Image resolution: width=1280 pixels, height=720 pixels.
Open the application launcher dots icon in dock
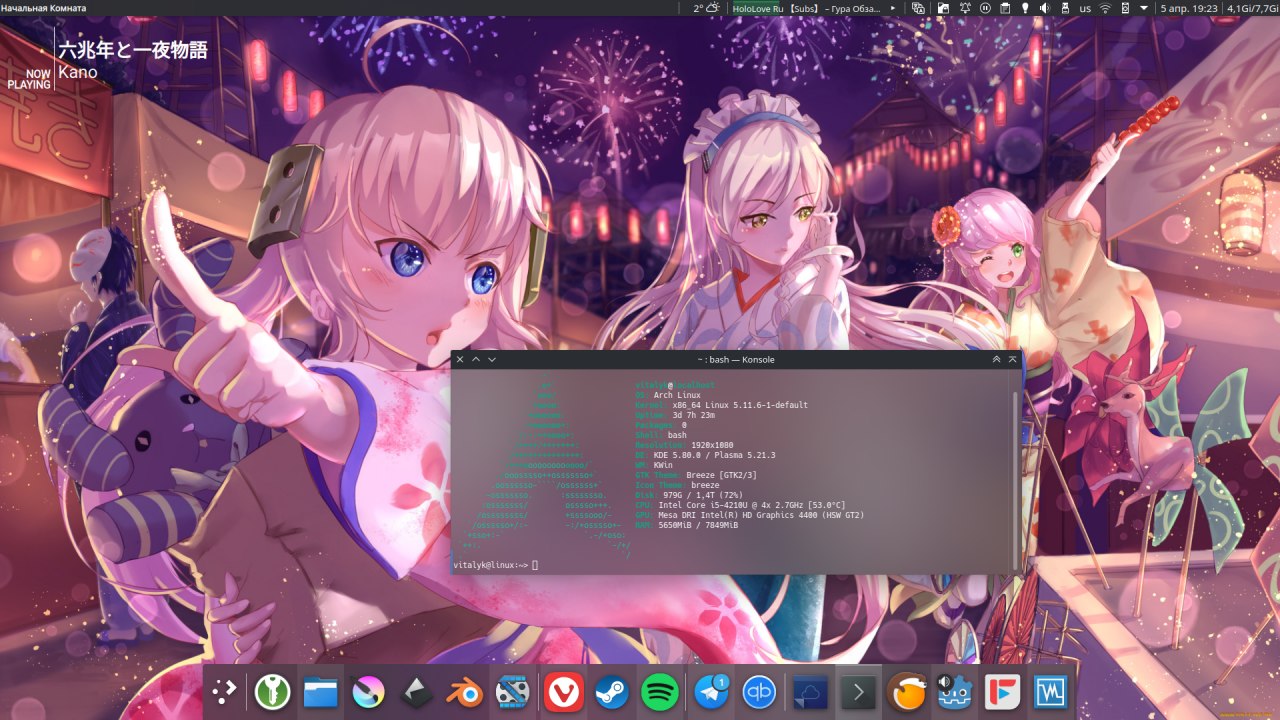226,692
